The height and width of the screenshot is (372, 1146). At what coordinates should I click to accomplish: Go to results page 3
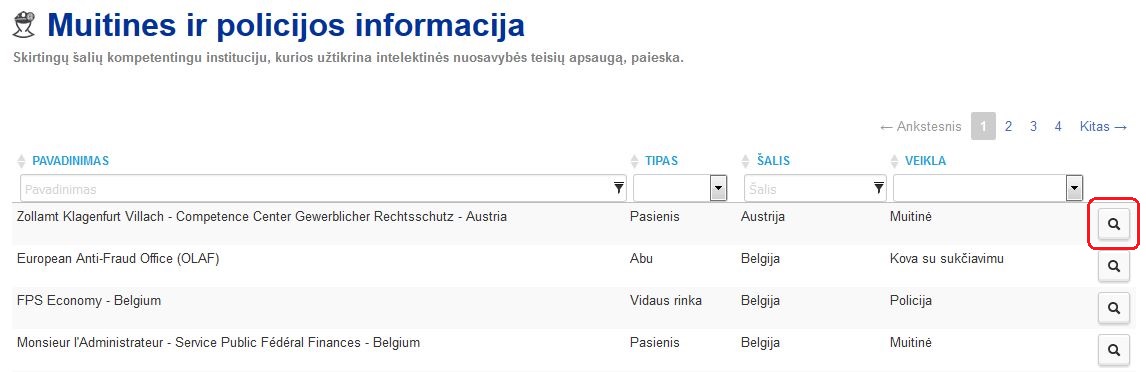1033,126
